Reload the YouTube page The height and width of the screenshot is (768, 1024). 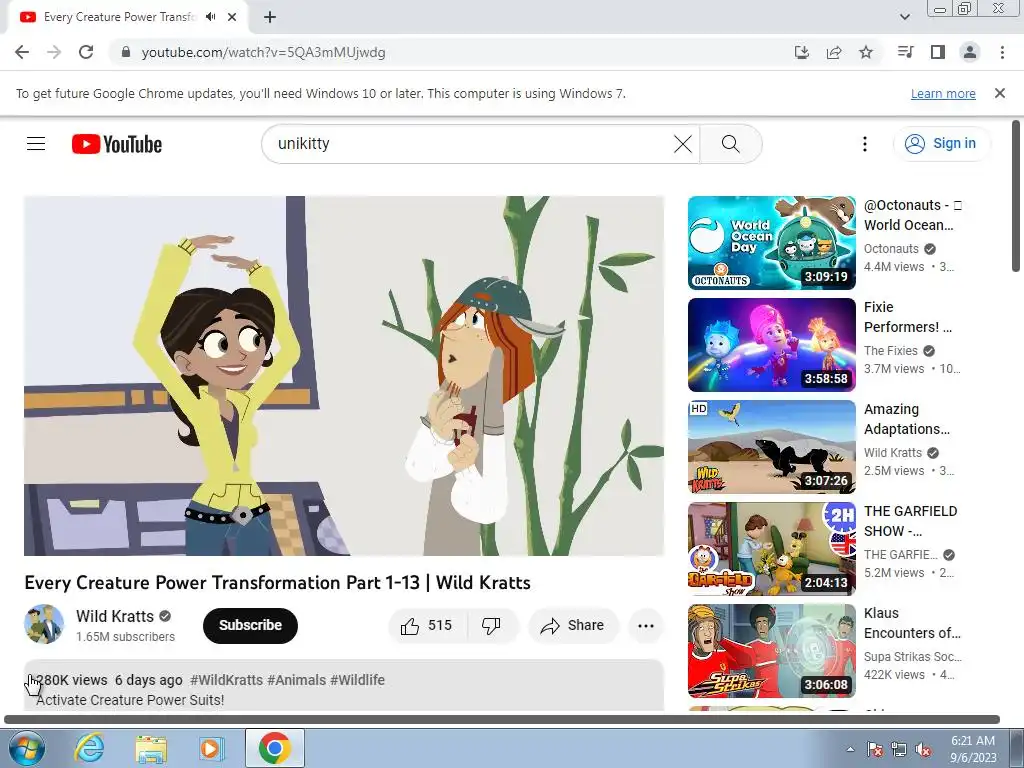coord(86,52)
